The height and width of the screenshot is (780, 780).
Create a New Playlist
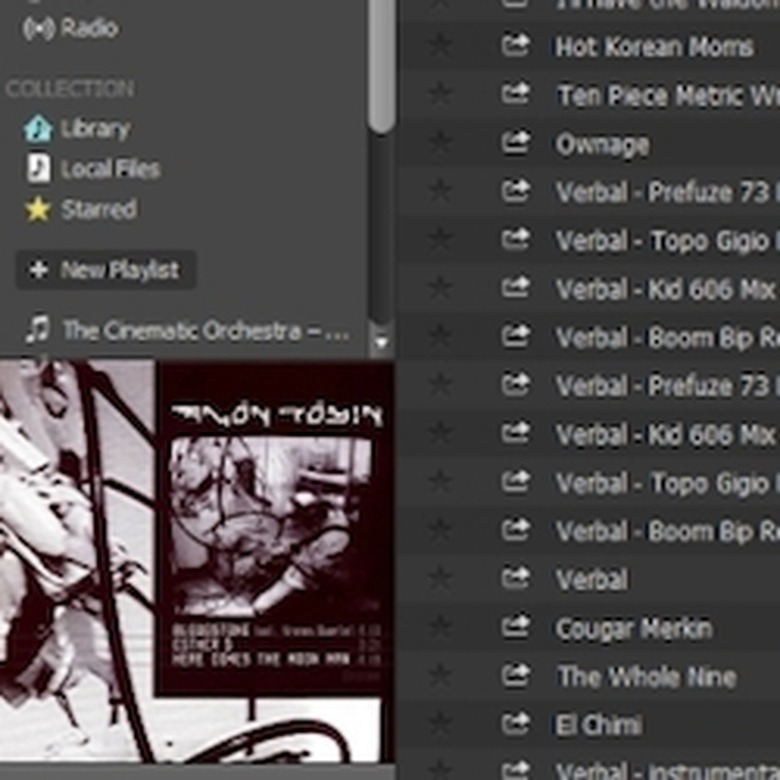106,270
